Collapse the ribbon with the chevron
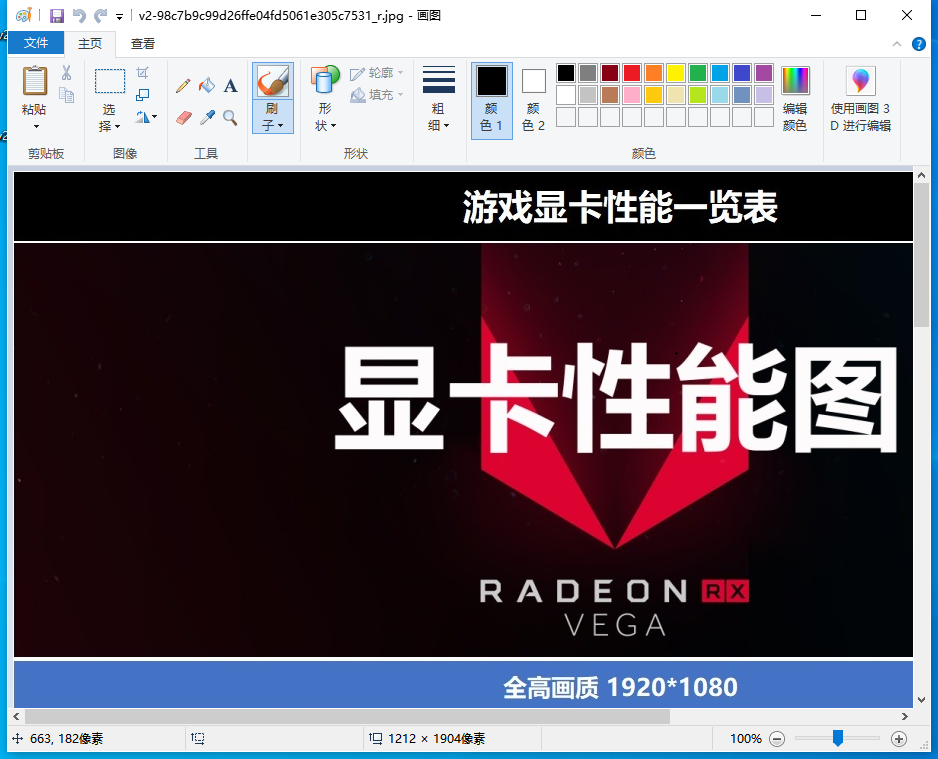Viewport: 938px width, 759px height. tap(897, 44)
